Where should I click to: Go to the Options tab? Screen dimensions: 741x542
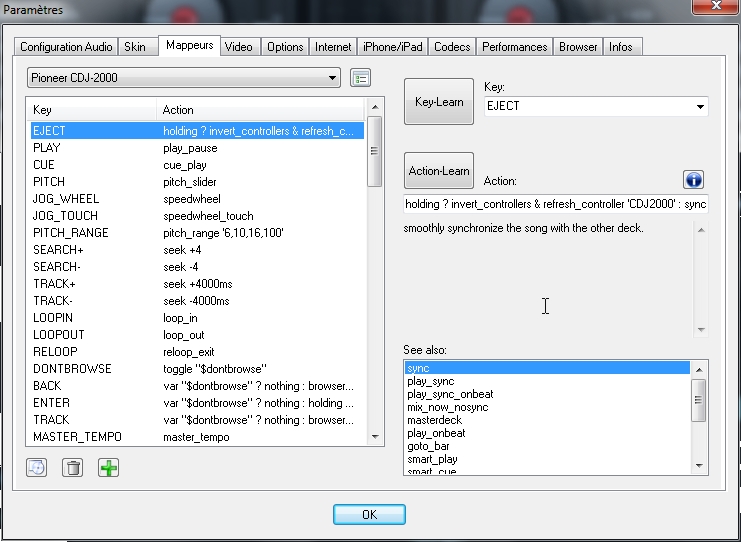(285, 47)
